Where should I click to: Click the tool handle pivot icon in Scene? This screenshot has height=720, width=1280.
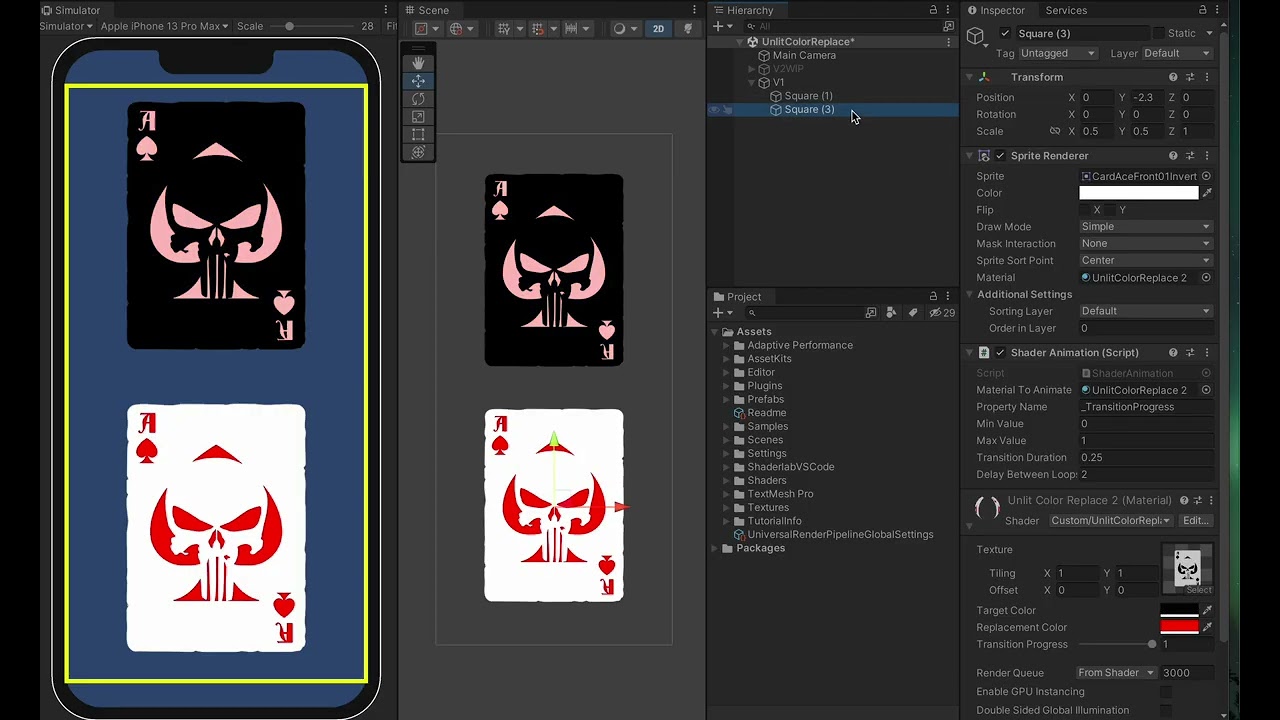(422, 28)
